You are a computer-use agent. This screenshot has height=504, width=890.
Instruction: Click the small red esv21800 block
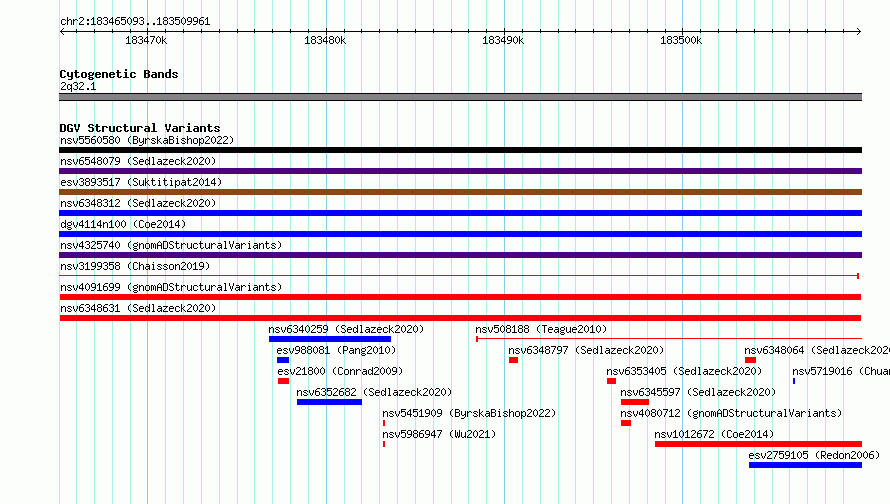(283, 381)
